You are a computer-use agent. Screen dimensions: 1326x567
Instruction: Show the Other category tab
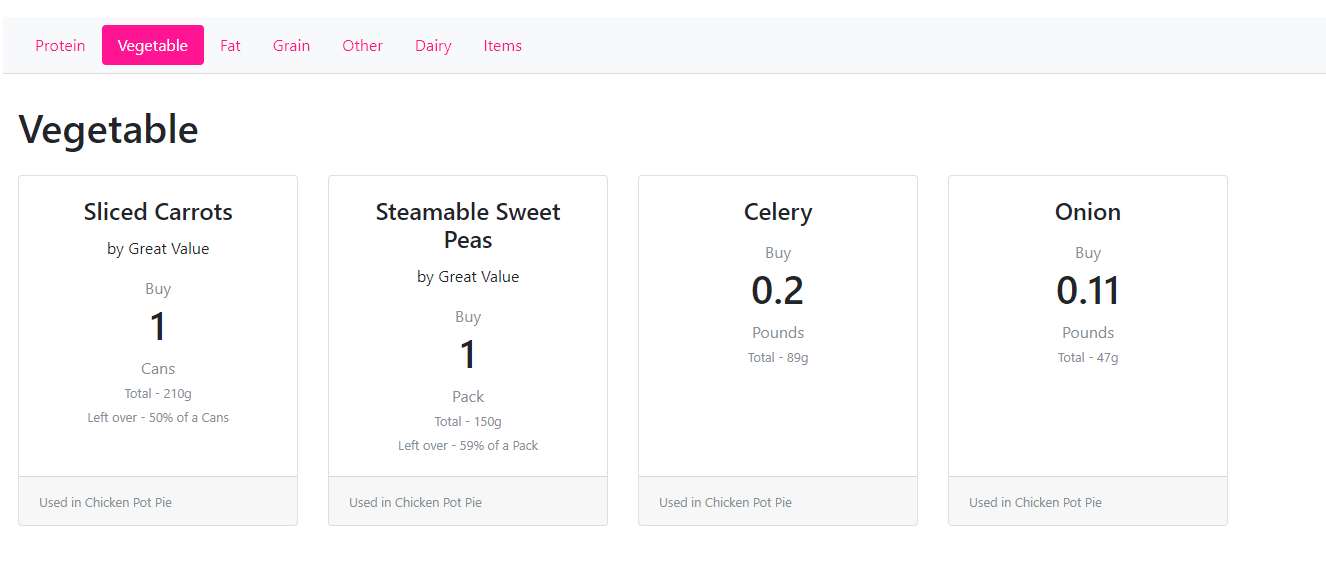362,46
